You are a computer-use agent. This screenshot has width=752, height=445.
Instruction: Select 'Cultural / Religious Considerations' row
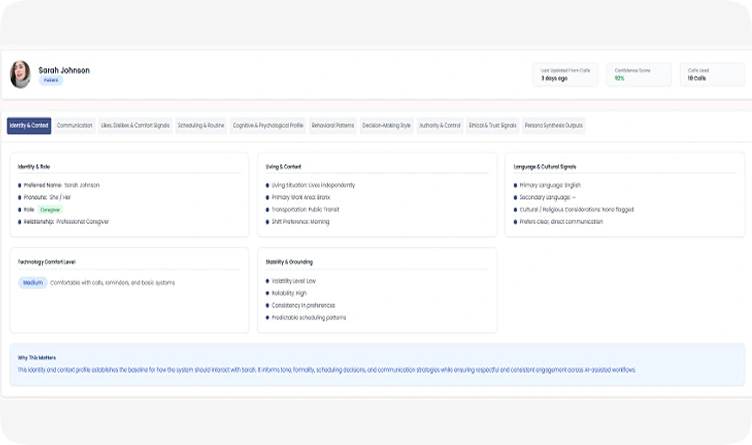pyautogui.click(x=574, y=210)
